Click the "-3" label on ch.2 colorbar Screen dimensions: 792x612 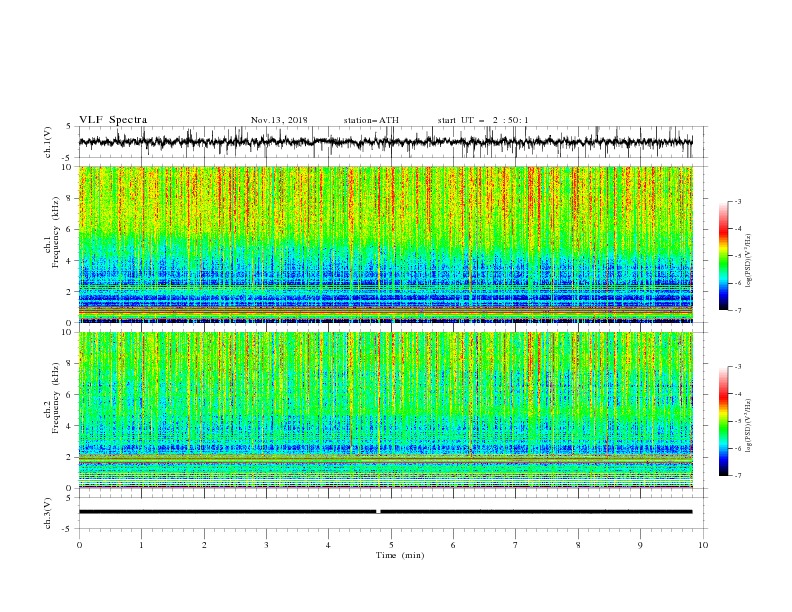coord(738,367)
